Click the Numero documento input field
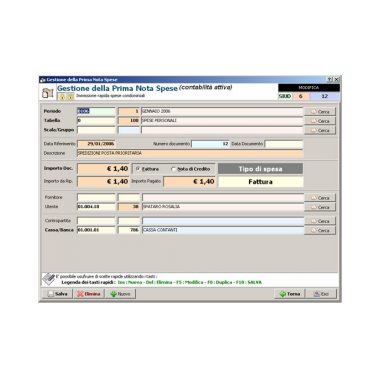The image size is (380, 380). pos(210,144)
